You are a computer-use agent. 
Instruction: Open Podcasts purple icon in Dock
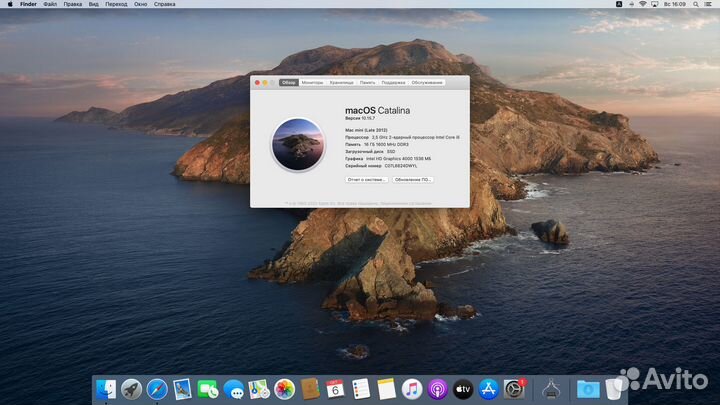[x=438, y=389]
